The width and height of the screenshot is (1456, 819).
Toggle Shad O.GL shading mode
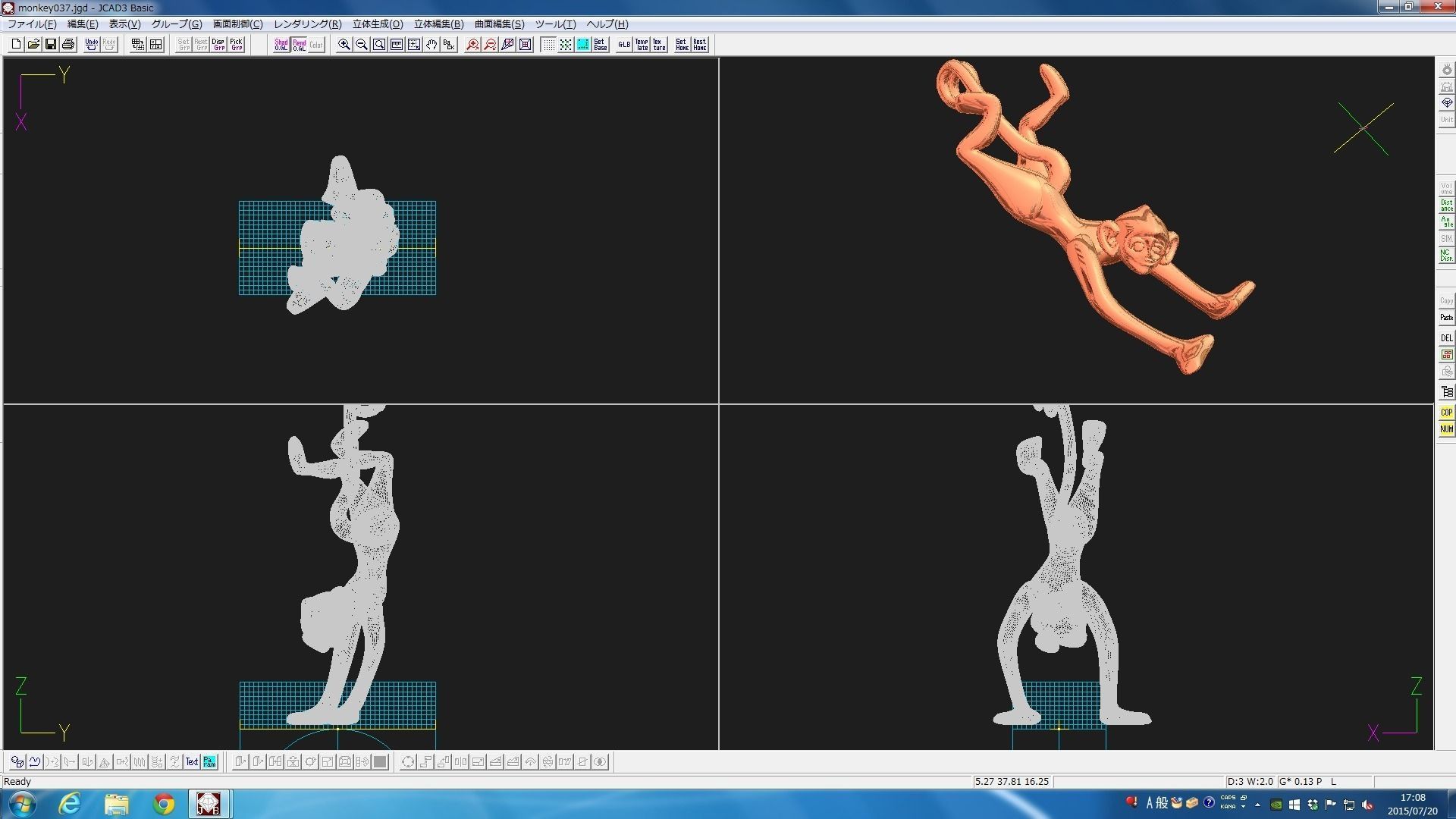coord(281,45)
